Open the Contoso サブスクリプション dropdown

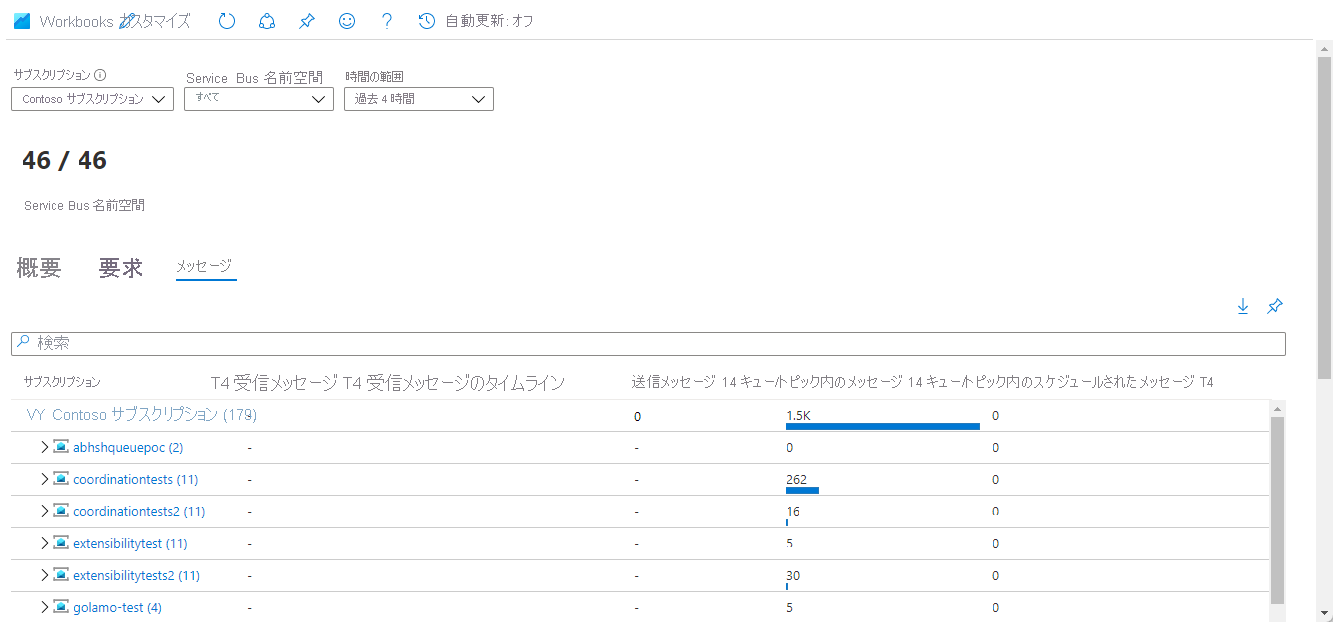click(x=92, y=99)
